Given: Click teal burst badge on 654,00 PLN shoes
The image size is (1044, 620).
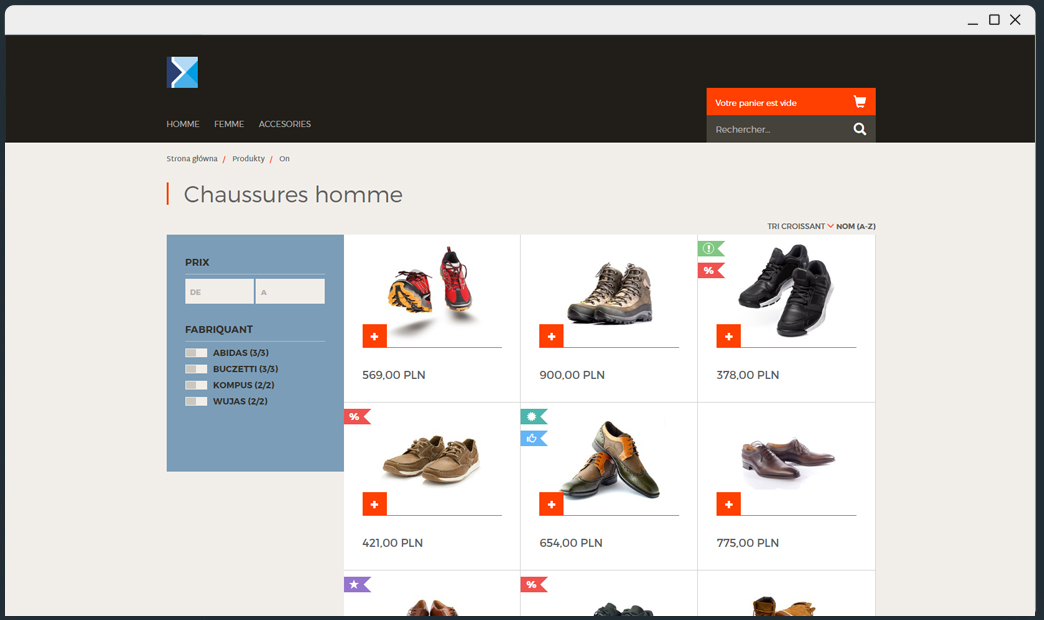Looking at the screenshot, I should [x=533, y=417].
